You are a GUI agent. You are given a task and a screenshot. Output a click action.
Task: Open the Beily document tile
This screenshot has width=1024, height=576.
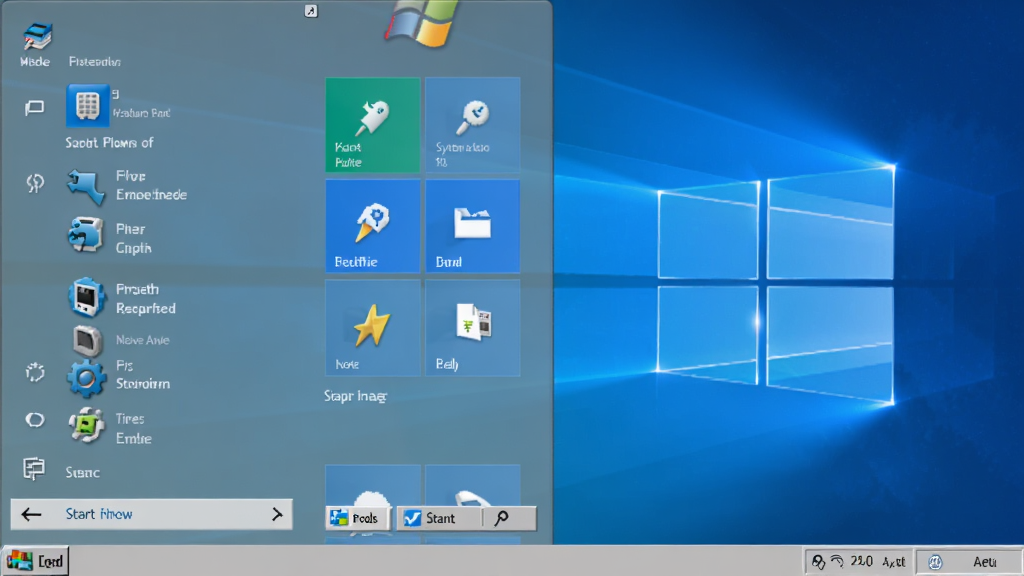[473, 328]
